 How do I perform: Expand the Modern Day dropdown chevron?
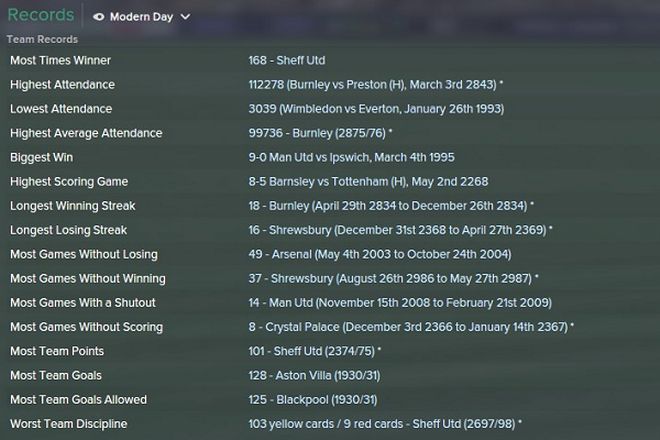point(185,17)
